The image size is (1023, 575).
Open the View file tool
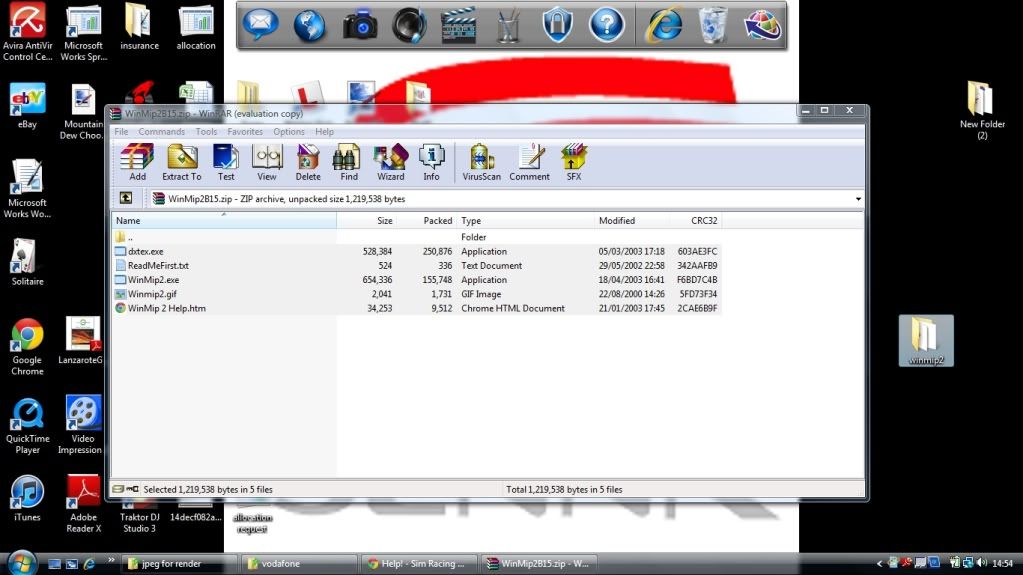(x=267, y=161)
